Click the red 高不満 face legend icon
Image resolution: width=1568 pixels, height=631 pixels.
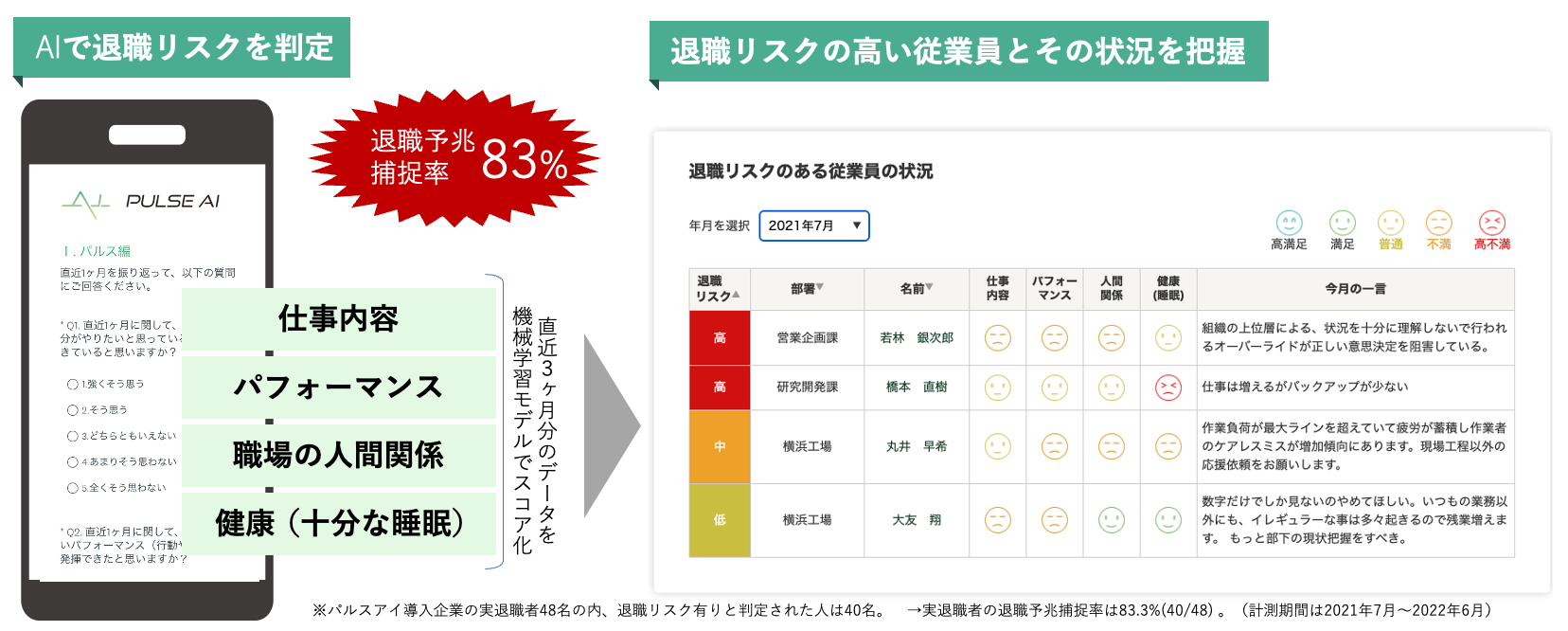(1491, 223)
